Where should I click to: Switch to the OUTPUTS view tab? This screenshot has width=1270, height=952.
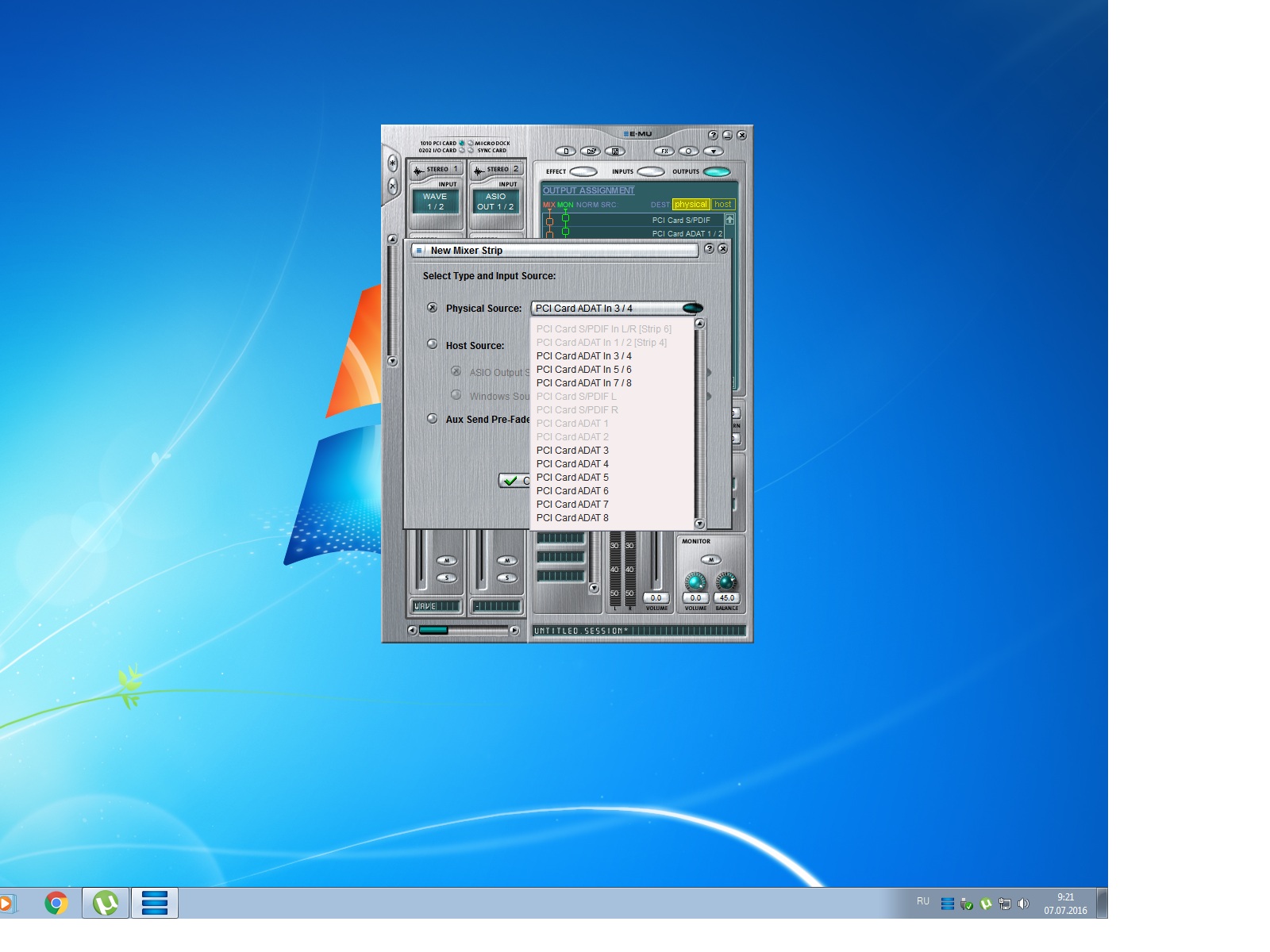pos(717,171)
